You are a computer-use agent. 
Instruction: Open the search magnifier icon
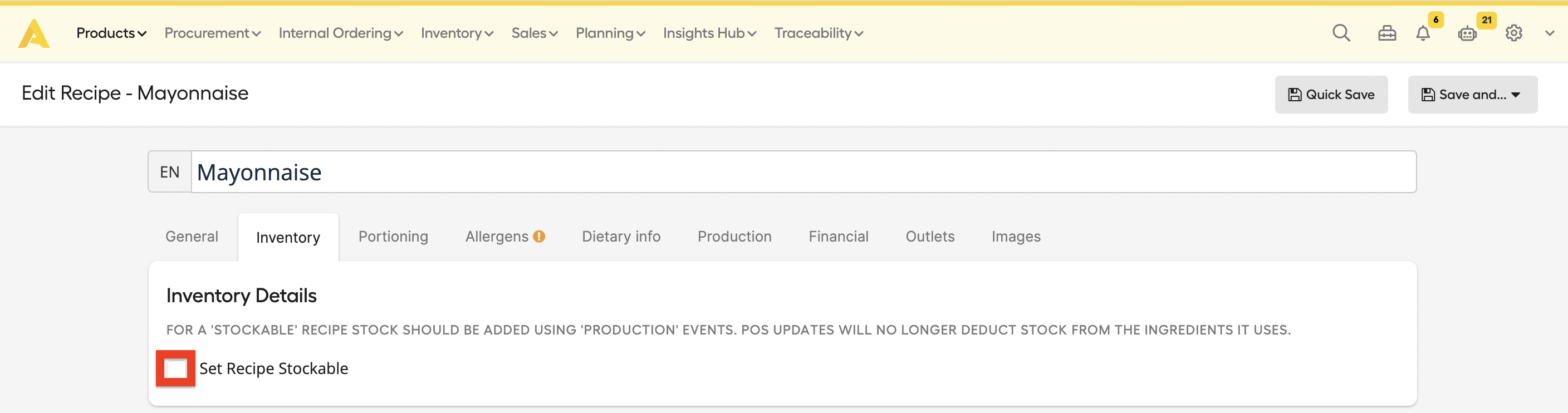1341,33
